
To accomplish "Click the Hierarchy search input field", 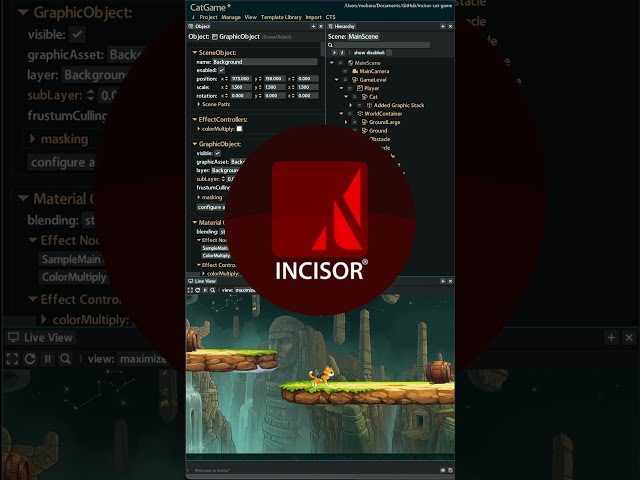I will 382,45.
